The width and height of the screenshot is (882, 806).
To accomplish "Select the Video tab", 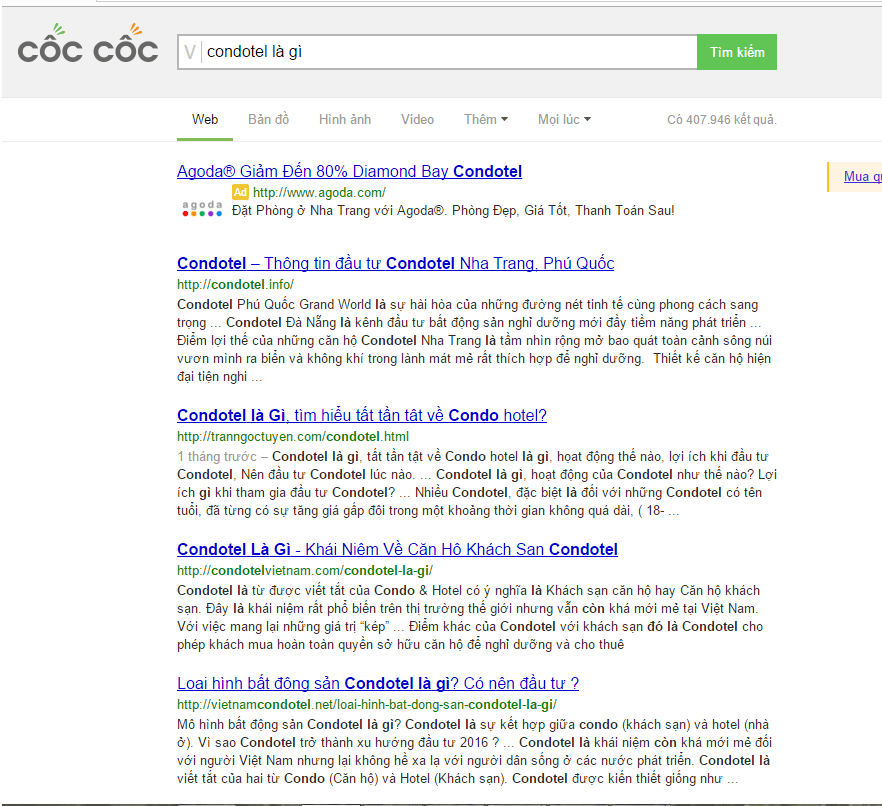I will pos(417,119).
